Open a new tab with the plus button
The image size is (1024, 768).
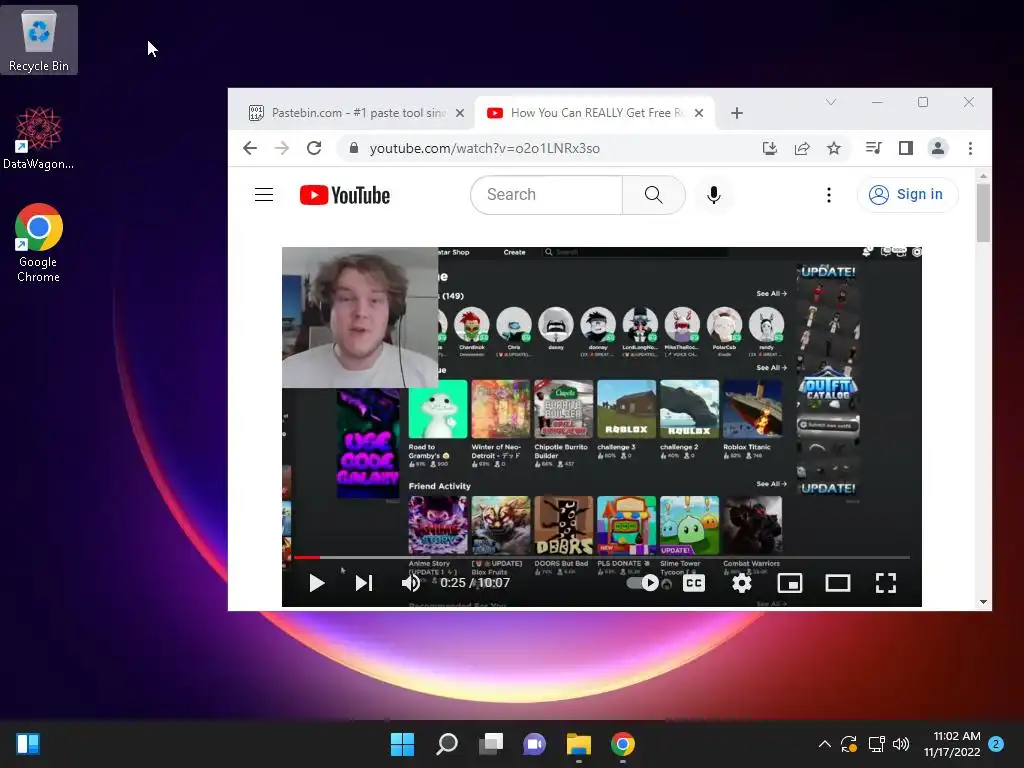[x=737, y=113]
